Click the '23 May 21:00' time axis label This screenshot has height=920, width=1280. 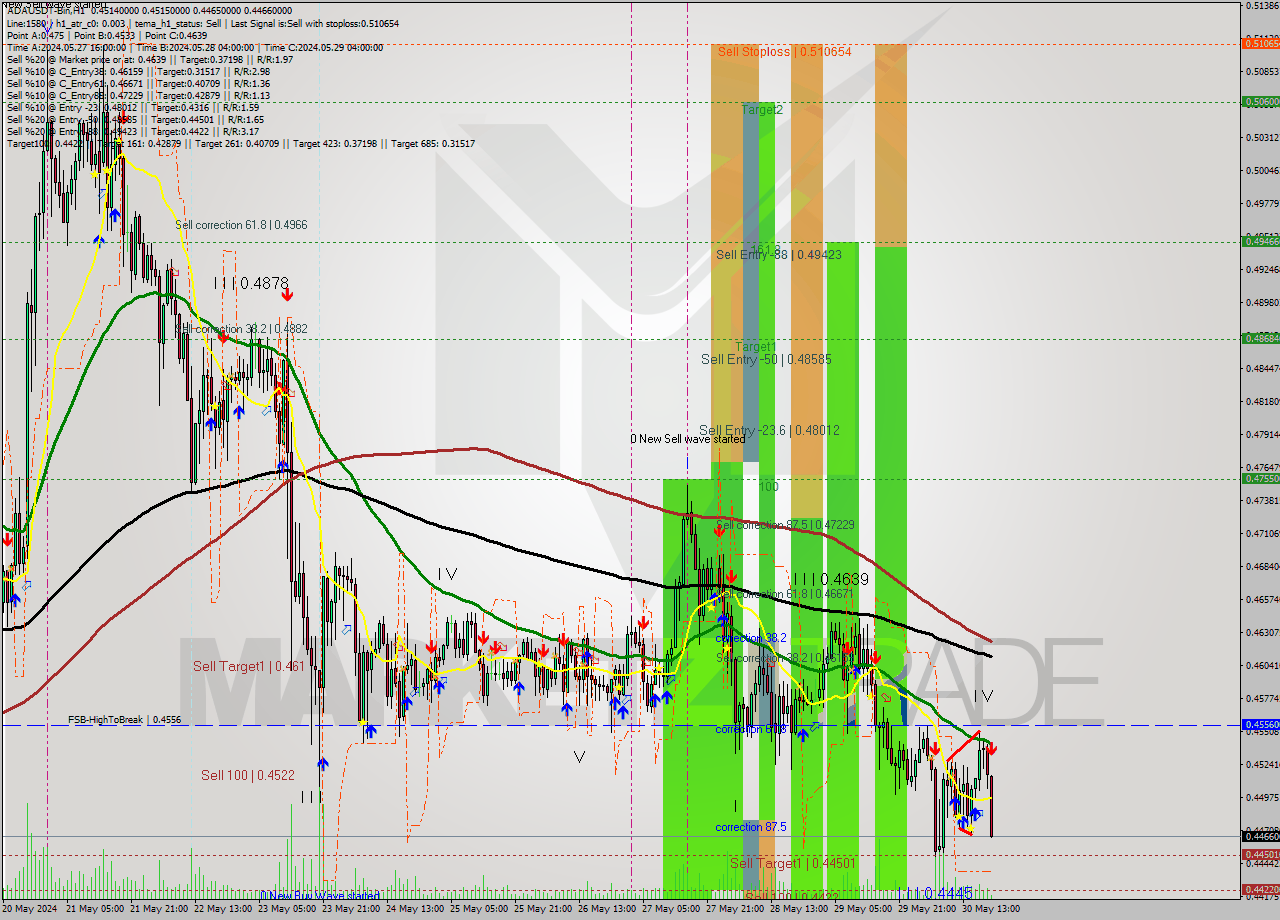[x=350, y=908]
